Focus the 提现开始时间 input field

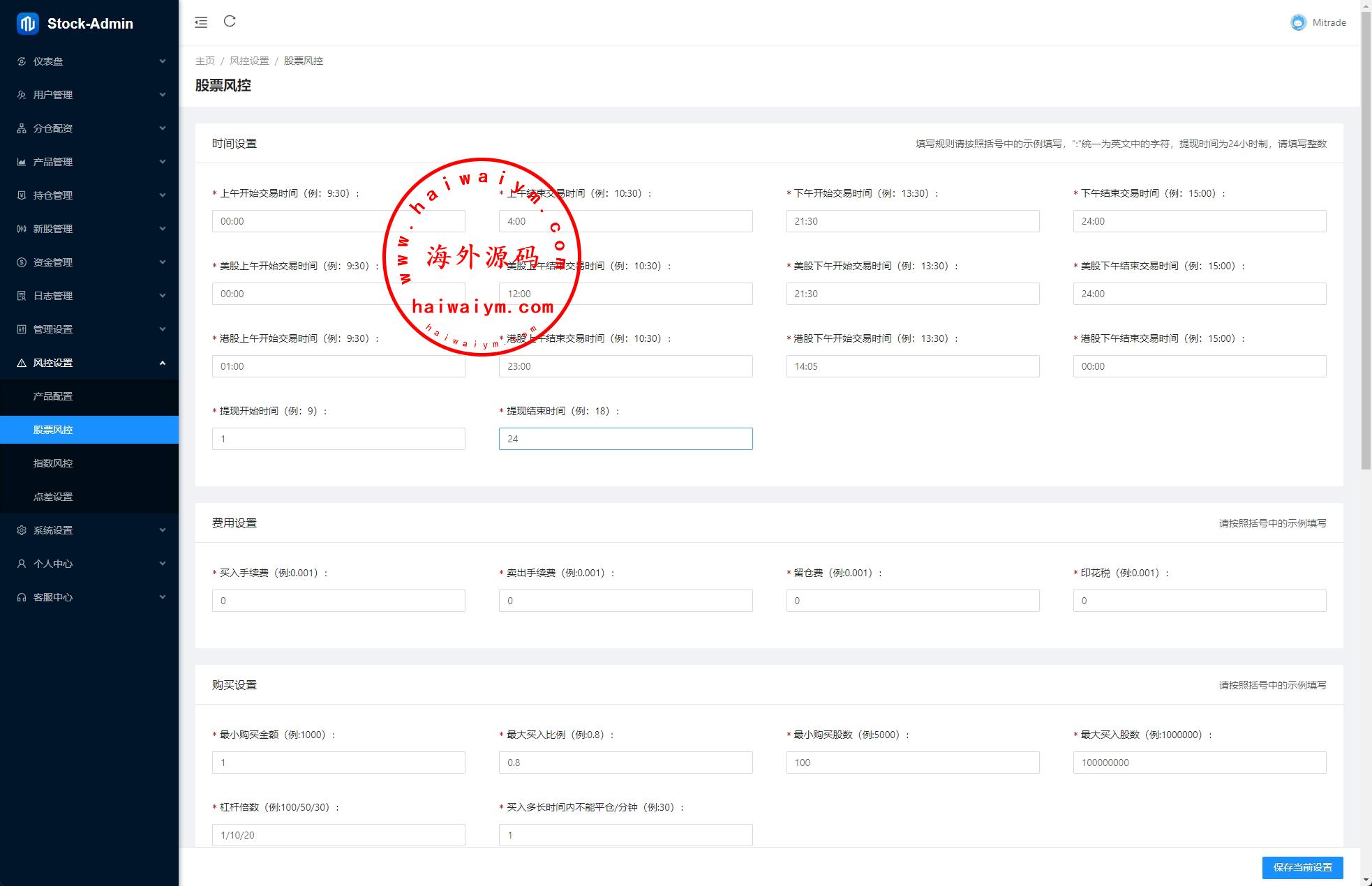(338, 439)
